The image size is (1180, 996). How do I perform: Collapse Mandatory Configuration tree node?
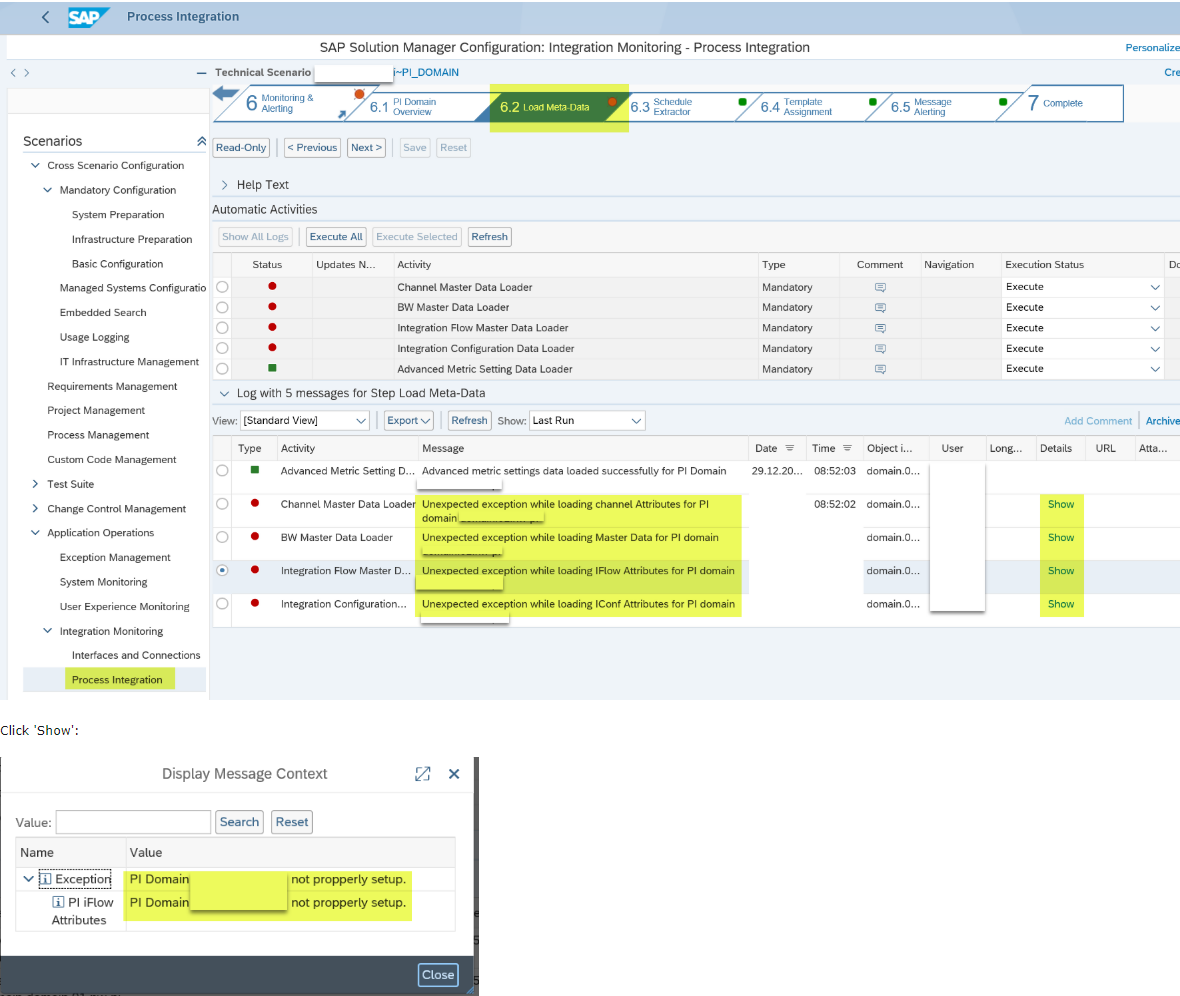[47, 190]
